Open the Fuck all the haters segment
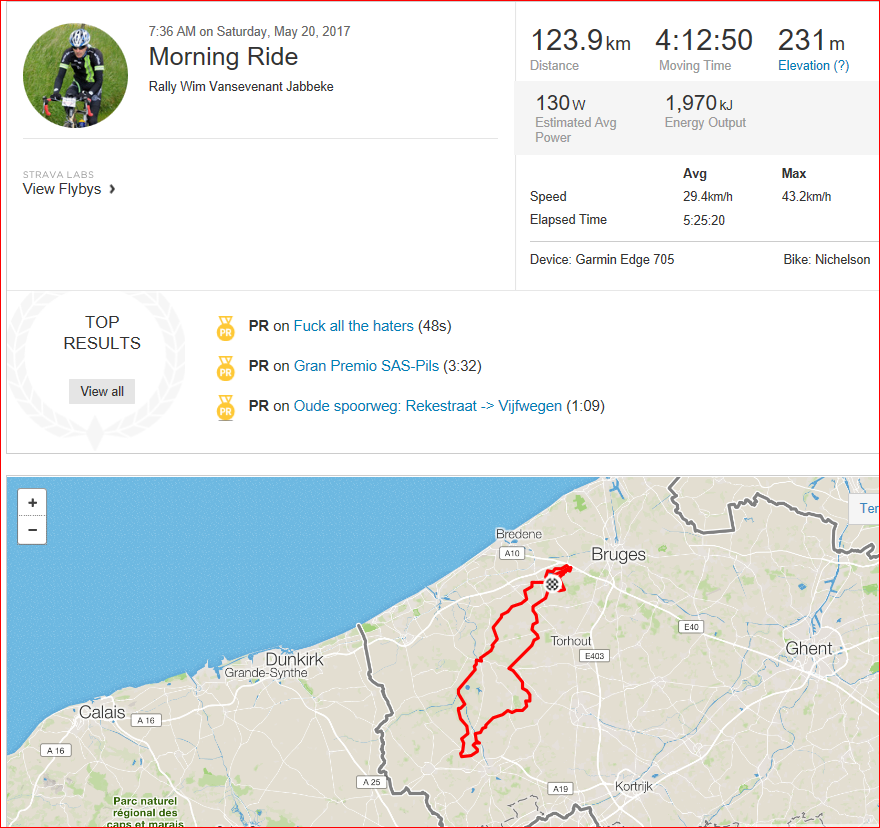This screenshot has height=828, width=880. tap(354, 326)
